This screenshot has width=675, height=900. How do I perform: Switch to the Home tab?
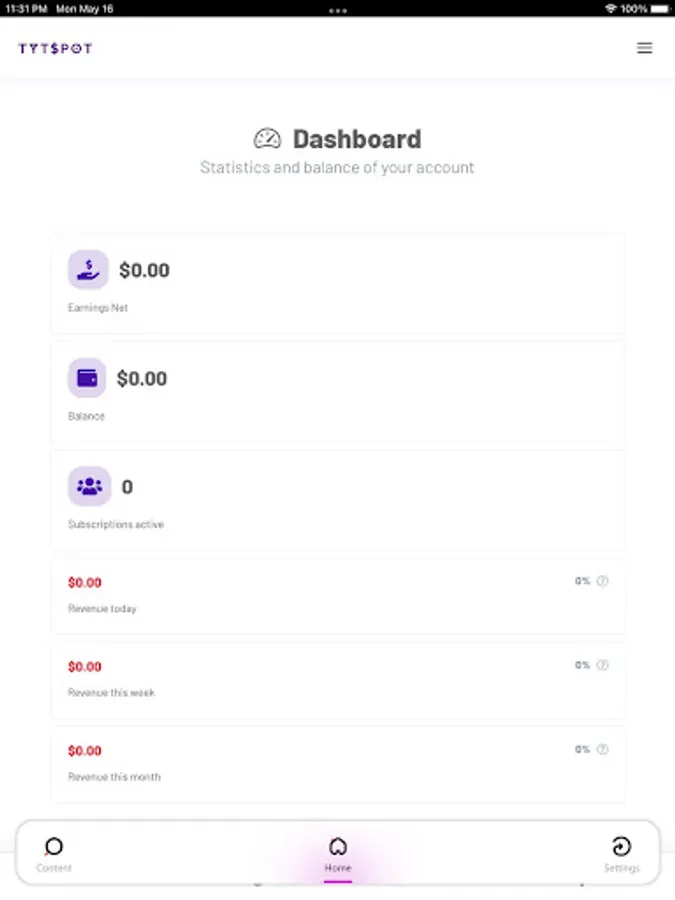click(x=338, y=854)
